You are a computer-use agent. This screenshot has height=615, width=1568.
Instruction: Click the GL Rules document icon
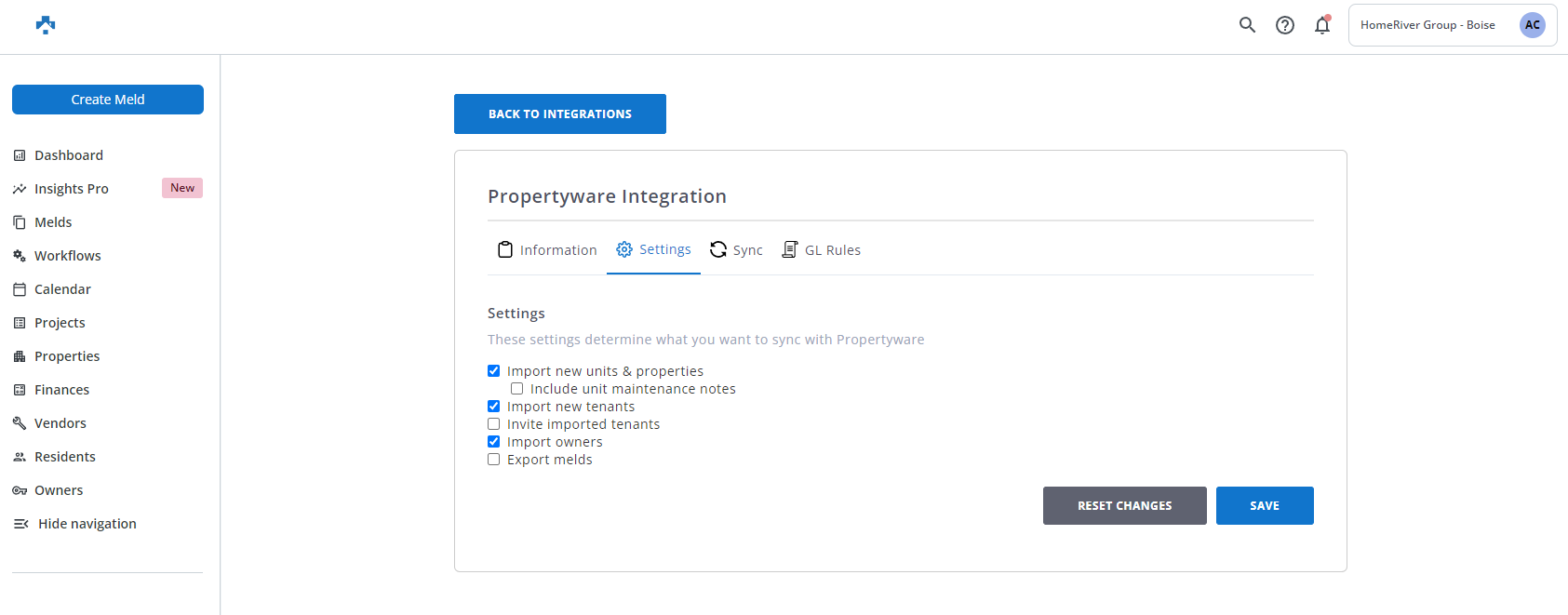click(790, 249)
